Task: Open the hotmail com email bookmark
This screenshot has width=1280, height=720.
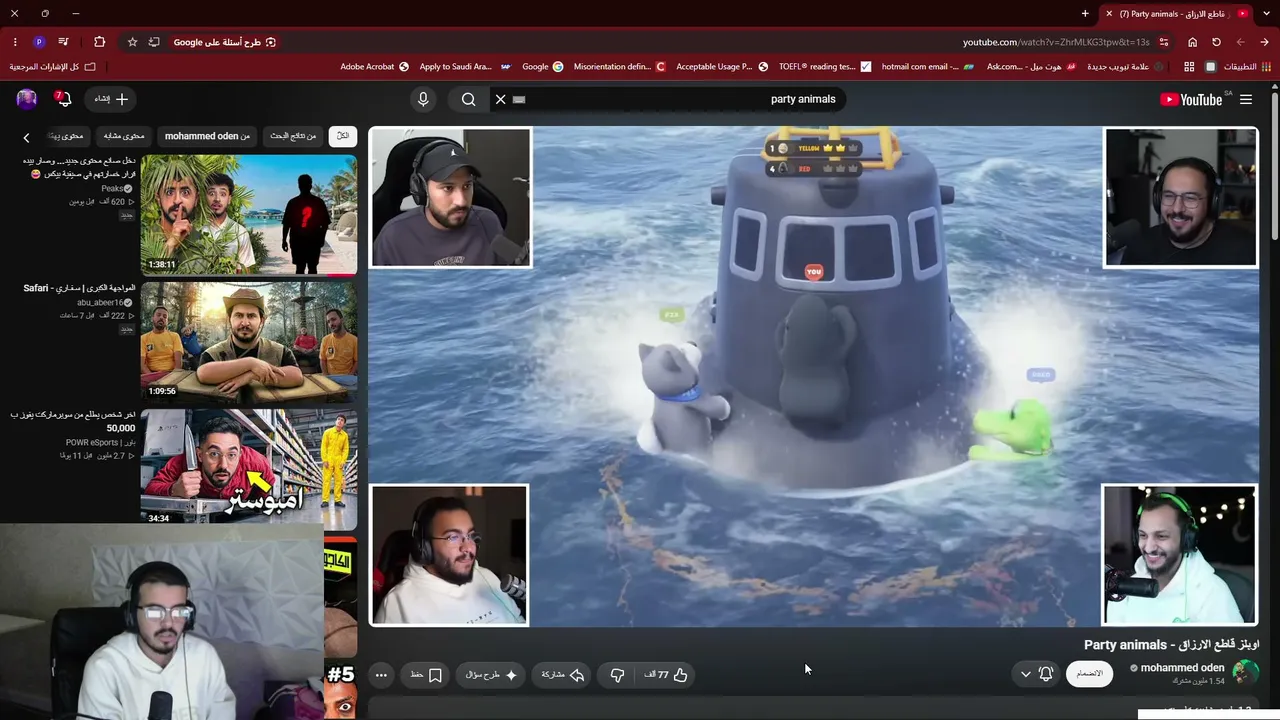Action: point(929,67)
